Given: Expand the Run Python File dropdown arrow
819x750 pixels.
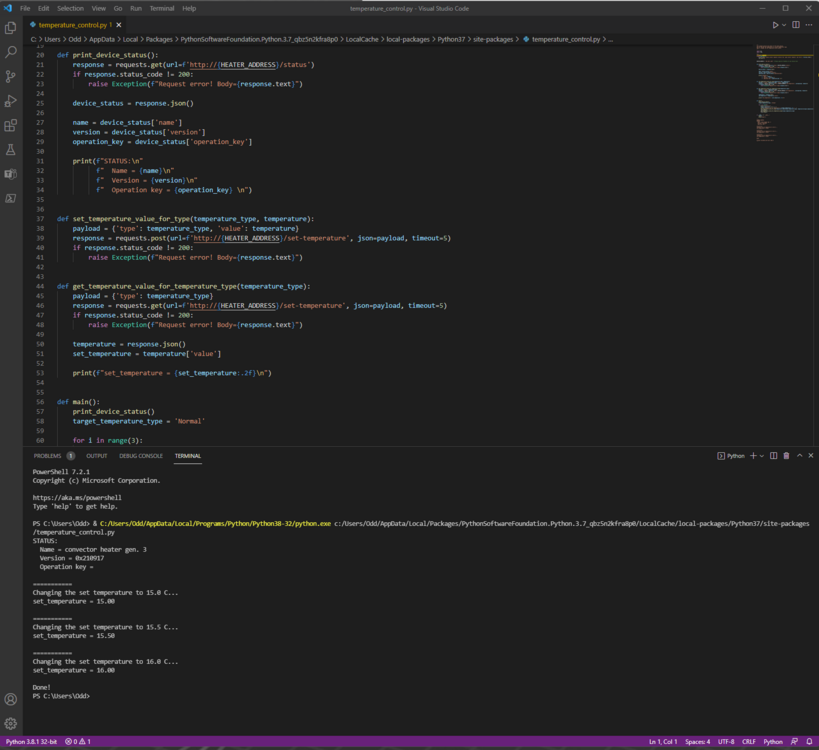Looking at the screenshot, I should pos(783,25).
